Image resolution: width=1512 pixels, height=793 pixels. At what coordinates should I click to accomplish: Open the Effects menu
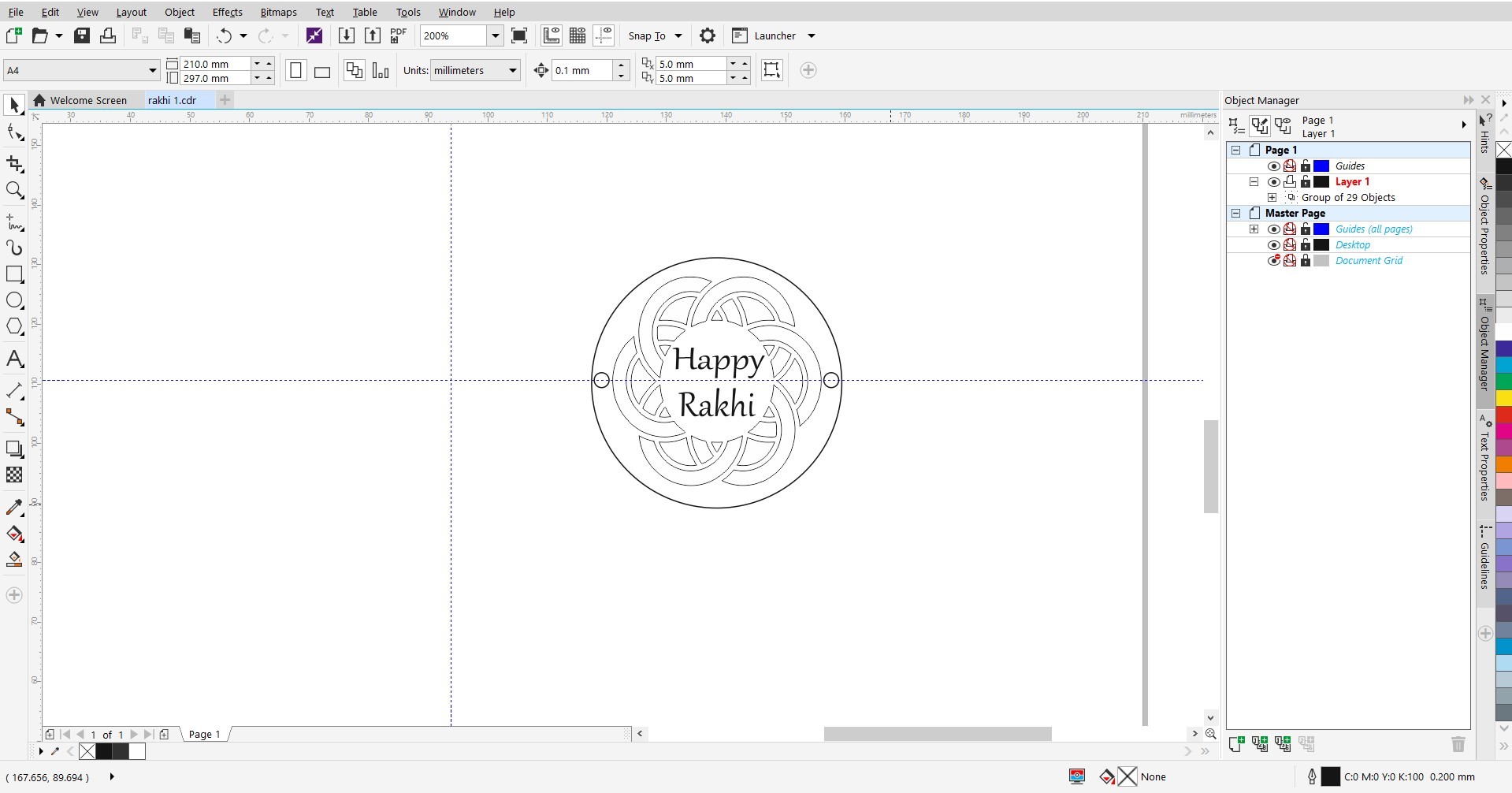click(x=227, y=12)
